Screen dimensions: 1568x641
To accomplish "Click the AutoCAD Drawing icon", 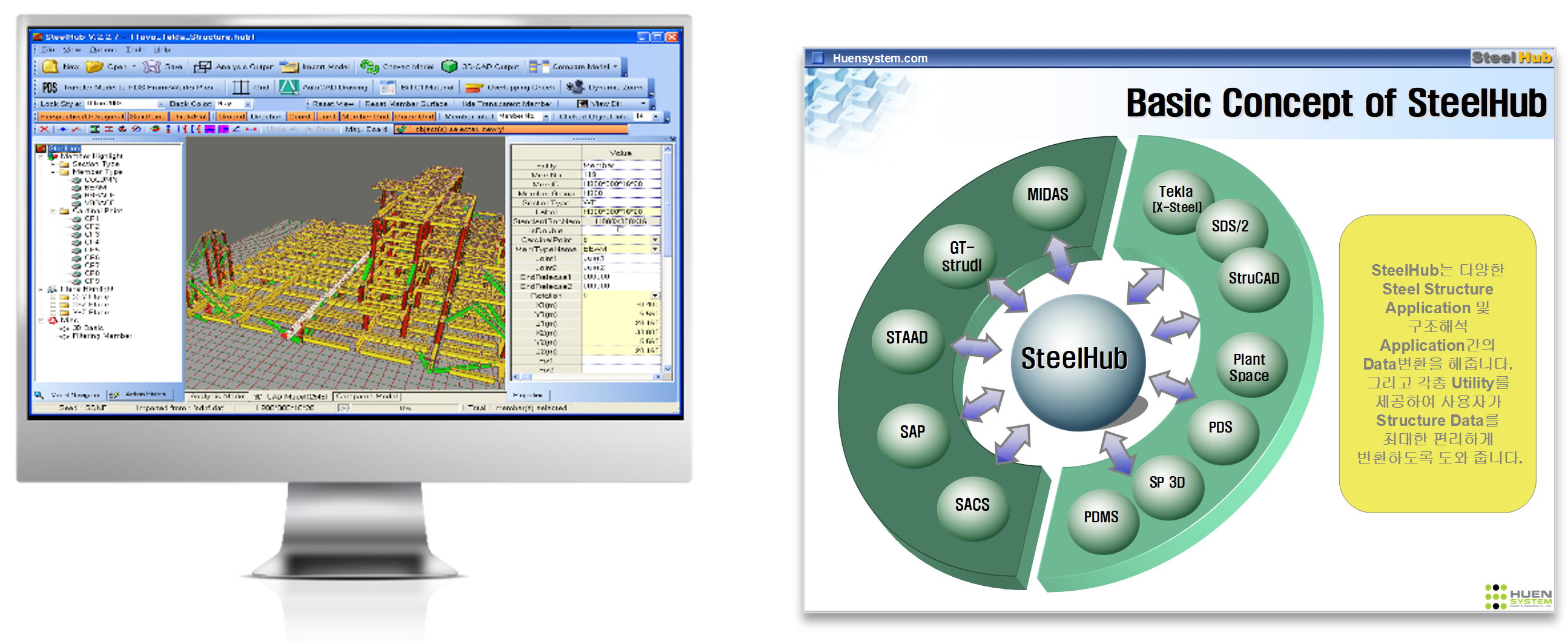I will click(x=289, y=87).
